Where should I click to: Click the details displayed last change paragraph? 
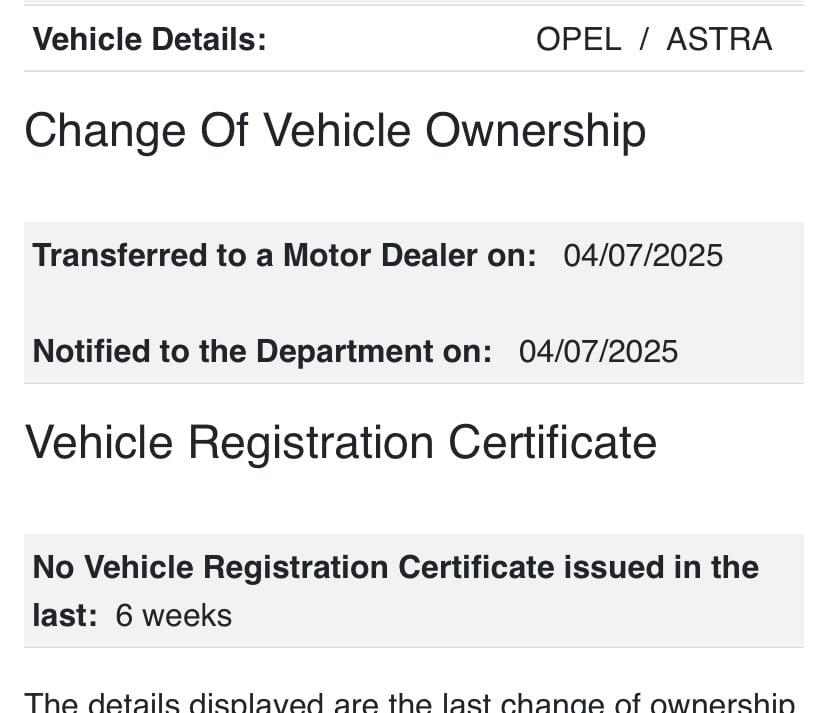click(410, 703)
